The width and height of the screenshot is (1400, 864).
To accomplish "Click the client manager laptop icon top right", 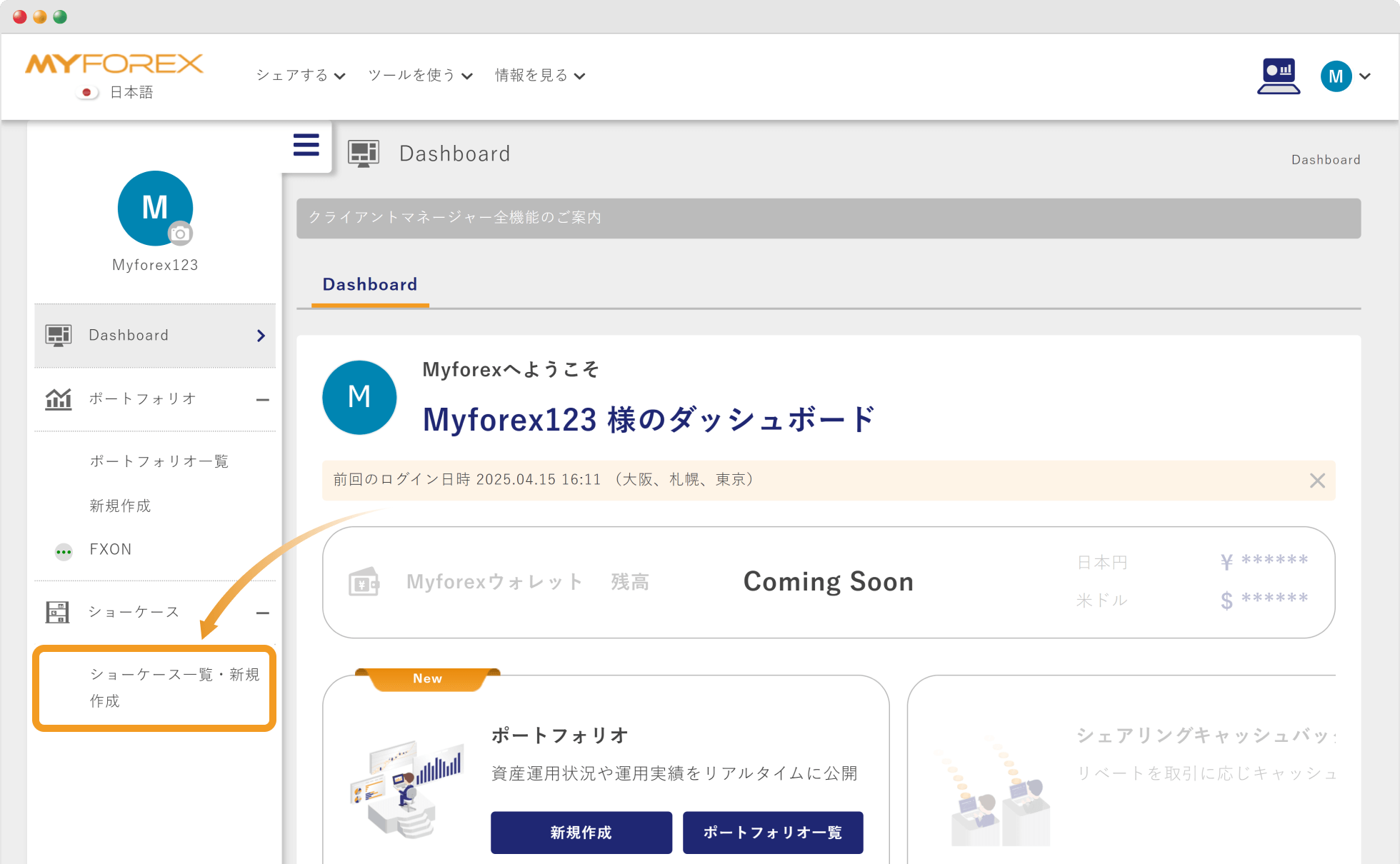I will point(1279,76).
